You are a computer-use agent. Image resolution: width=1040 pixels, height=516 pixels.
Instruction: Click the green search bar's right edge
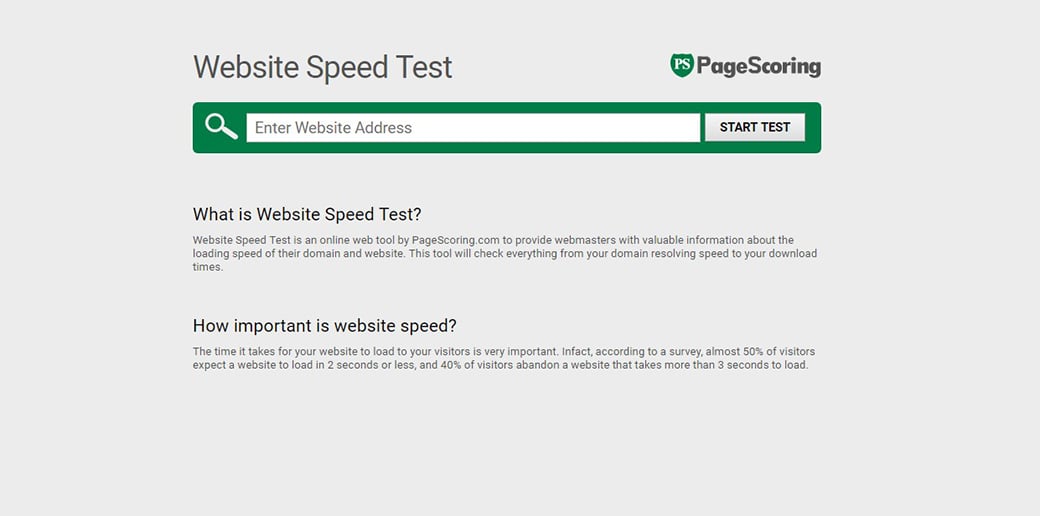pyautogui.click(x=814, y=128)
